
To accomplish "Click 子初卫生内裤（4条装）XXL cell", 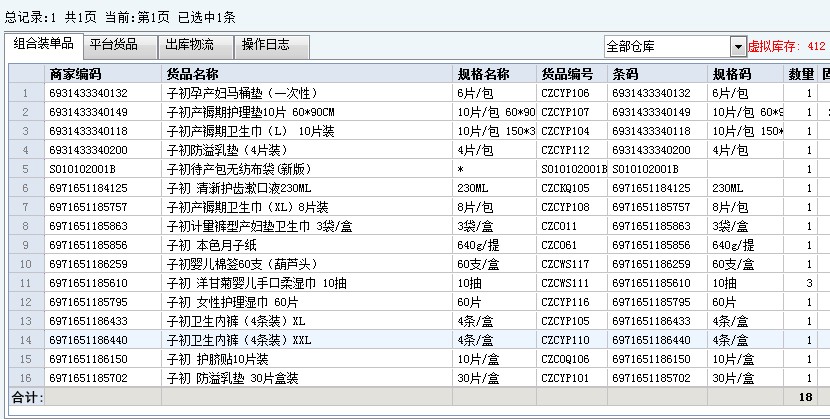I will coord(306,340).
